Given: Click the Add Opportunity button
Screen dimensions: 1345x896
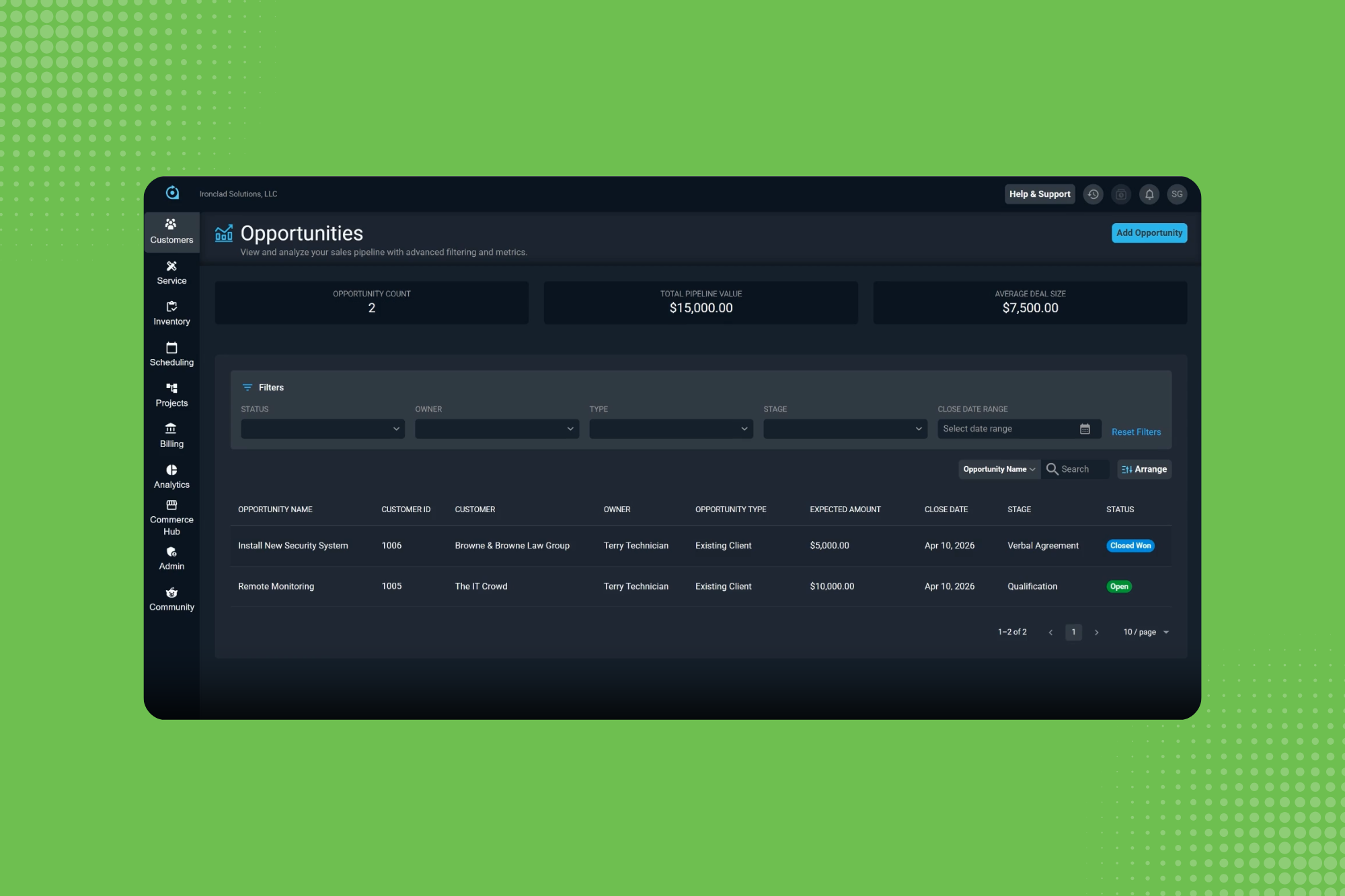Looking at the screenshot, I should pyautogui.click(x=1149, y=233).
